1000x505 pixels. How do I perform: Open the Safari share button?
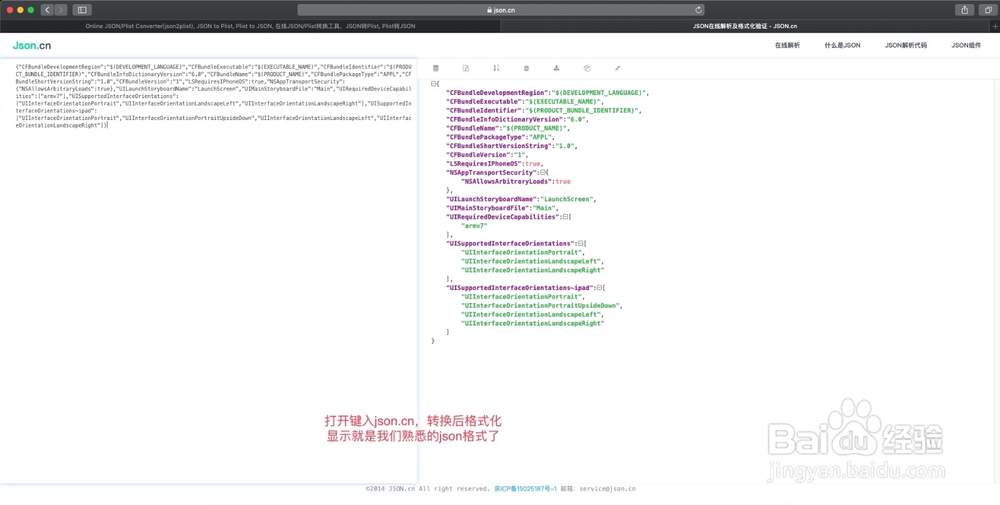(x=964, y=10)
